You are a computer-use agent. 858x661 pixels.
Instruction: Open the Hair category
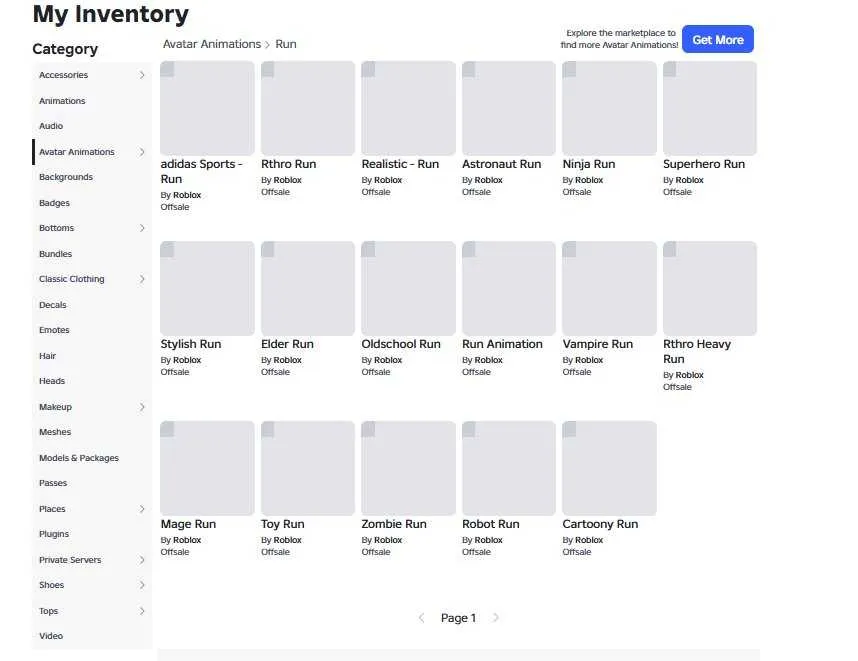pos(48,356)
